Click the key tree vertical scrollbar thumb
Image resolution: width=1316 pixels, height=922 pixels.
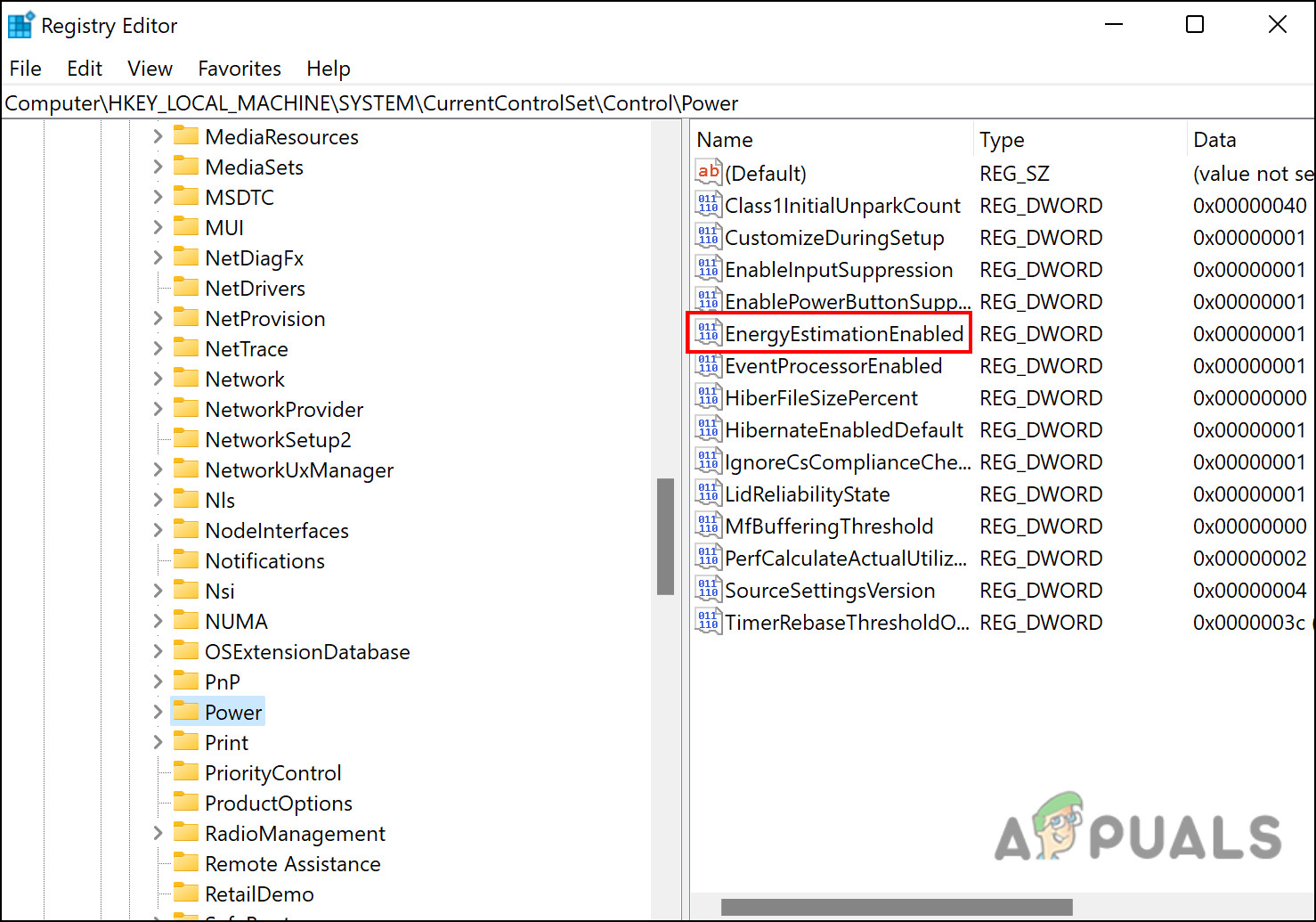pyautogui.click(x=665, y=536)
